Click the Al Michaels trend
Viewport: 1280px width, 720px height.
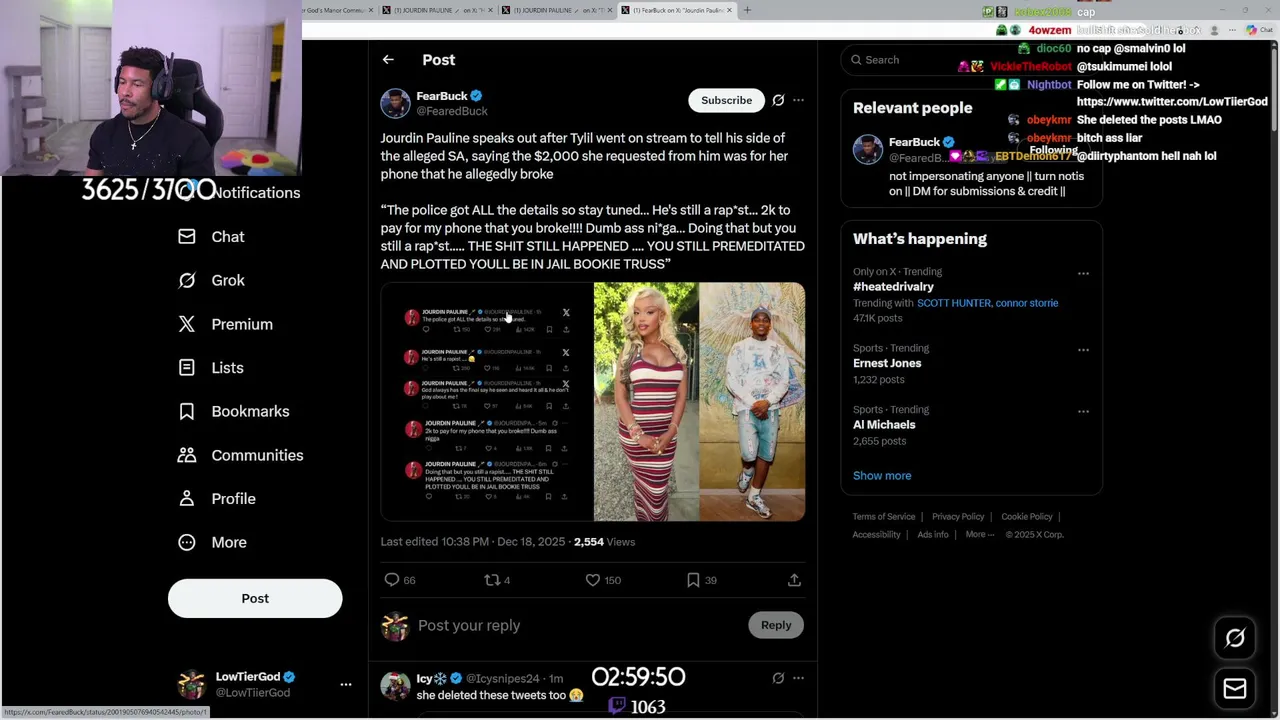pos(884,425)
